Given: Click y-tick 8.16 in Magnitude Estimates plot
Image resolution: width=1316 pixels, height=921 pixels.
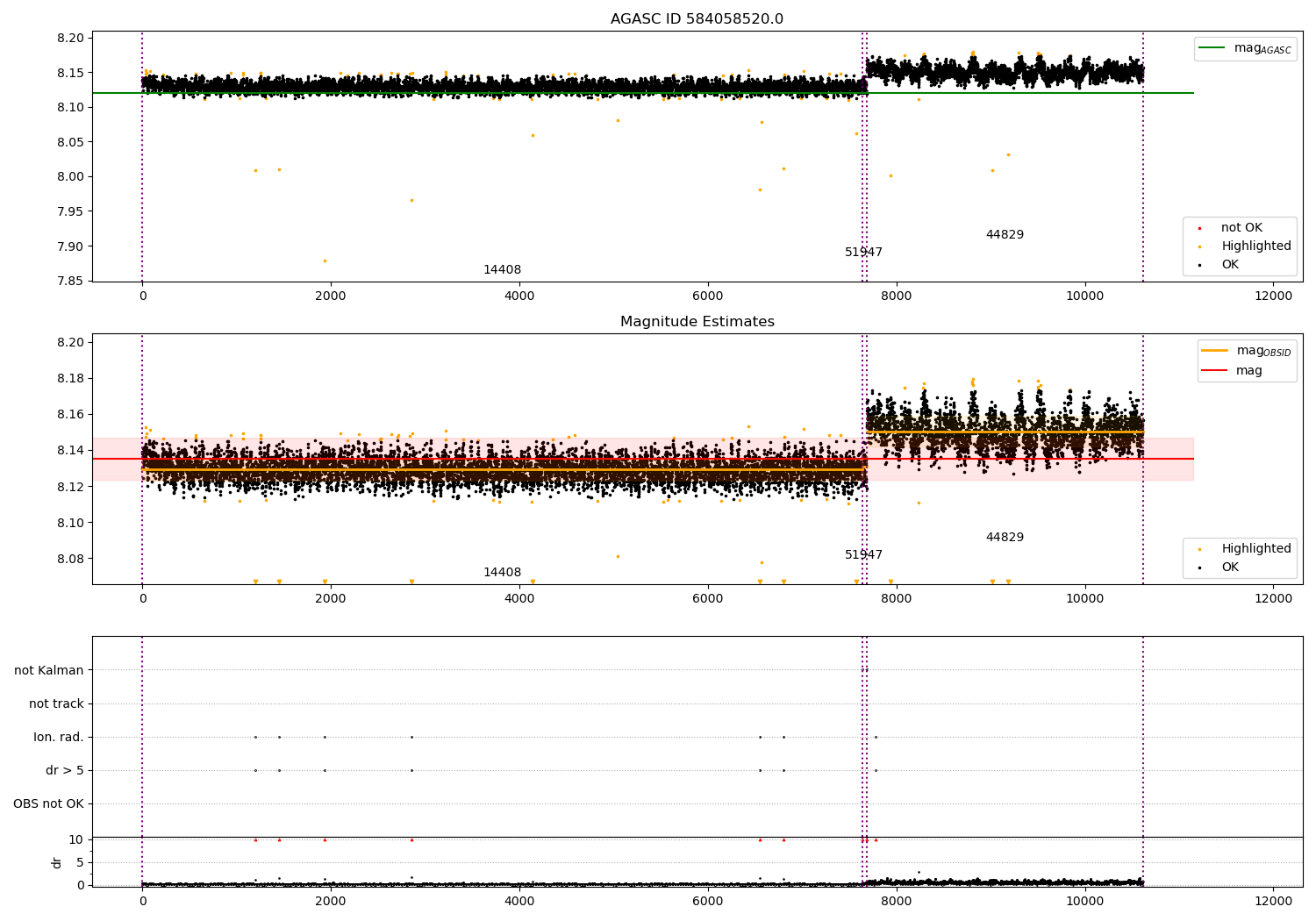Looking at the screenshot, I should (69, 414).
